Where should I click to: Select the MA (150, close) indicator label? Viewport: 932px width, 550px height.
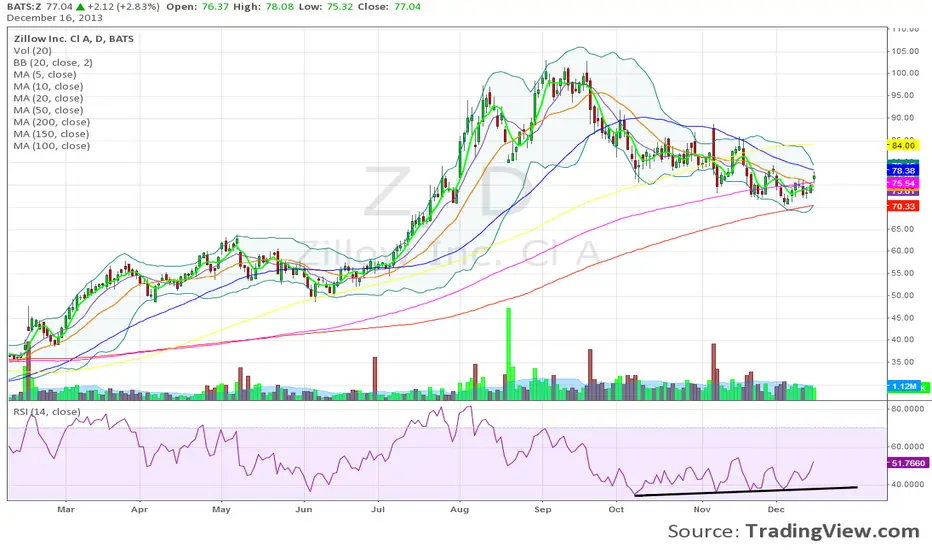click(x=51, y=134)
